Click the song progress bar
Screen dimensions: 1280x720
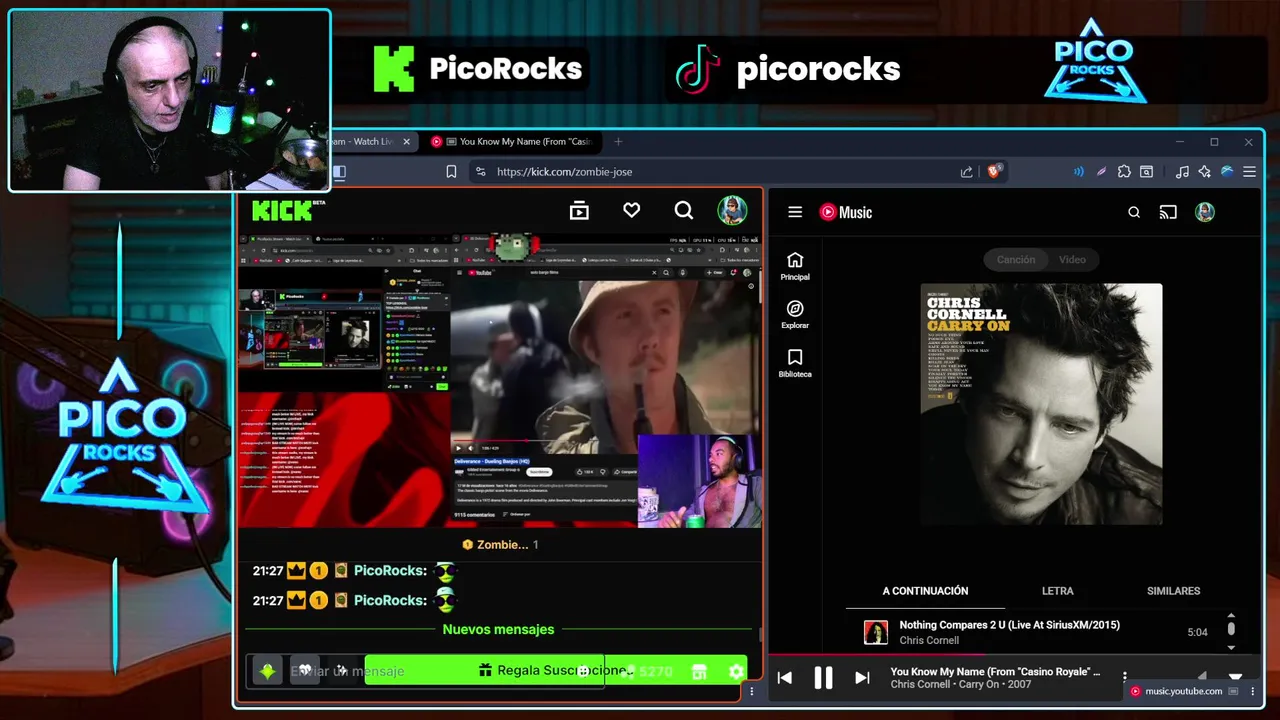pos(1013,657)
